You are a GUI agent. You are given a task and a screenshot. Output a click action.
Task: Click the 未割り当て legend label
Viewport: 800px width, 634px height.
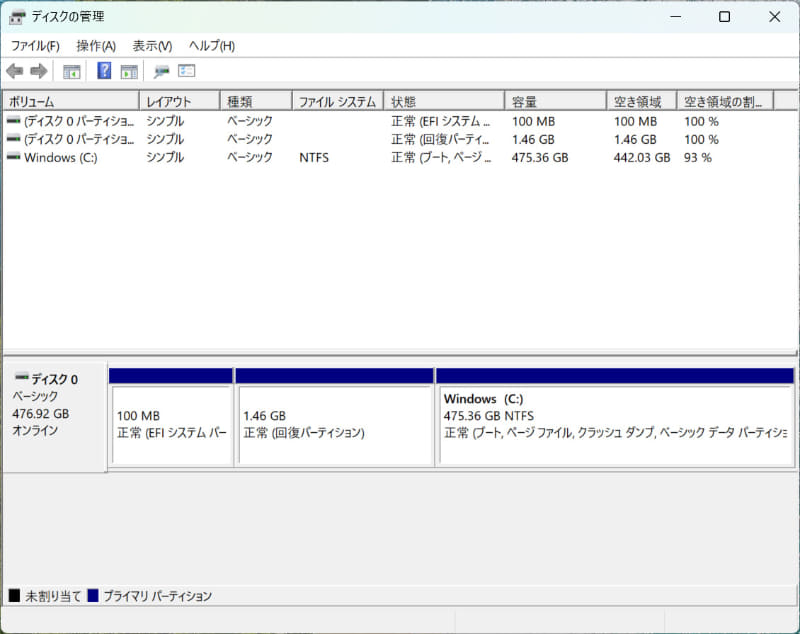click(x=53, y=596)
